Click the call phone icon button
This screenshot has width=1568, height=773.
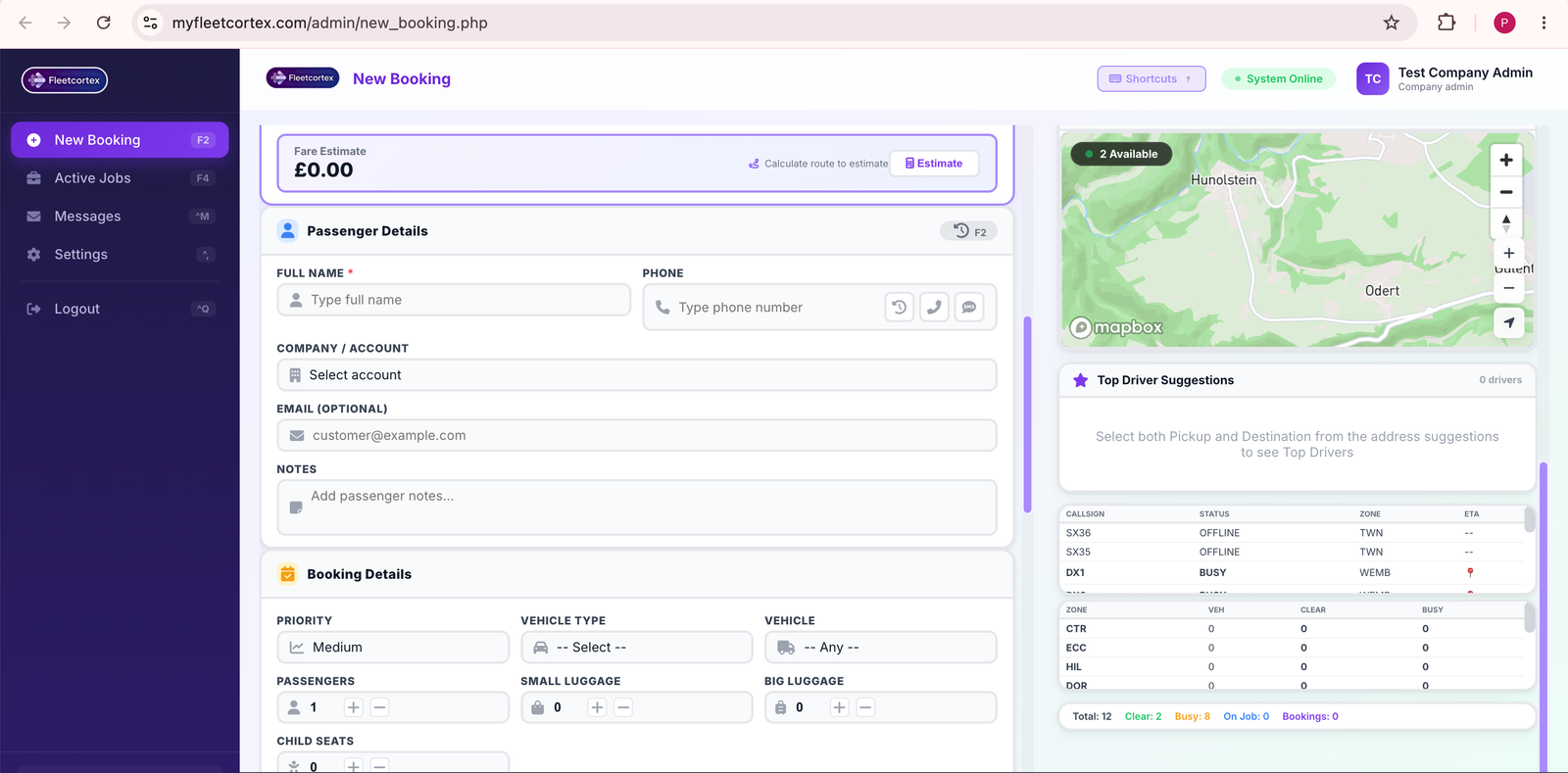tap(934, 307)
